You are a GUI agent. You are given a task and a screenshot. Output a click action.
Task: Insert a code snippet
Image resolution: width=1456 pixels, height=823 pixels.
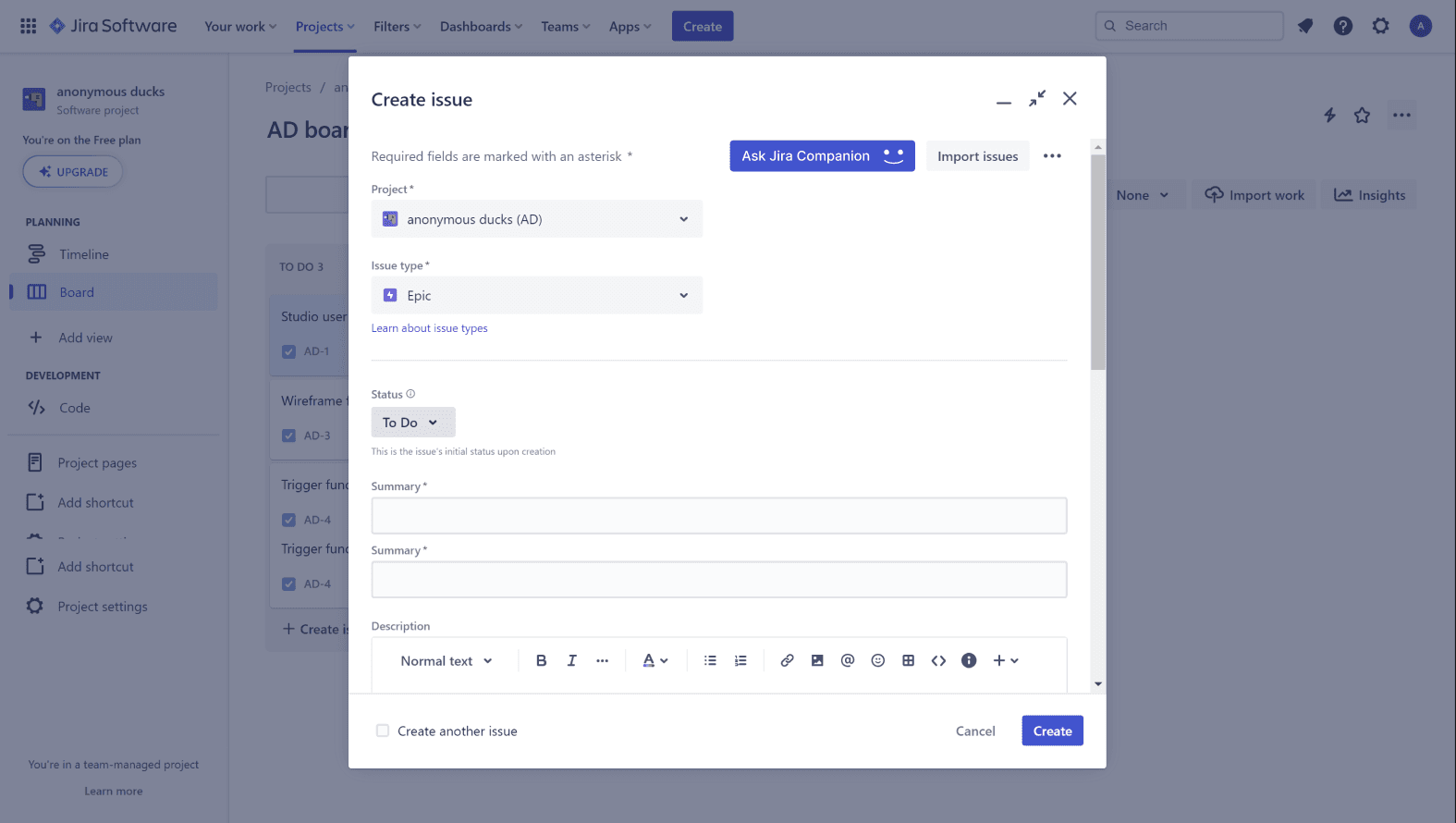[939, 660]
